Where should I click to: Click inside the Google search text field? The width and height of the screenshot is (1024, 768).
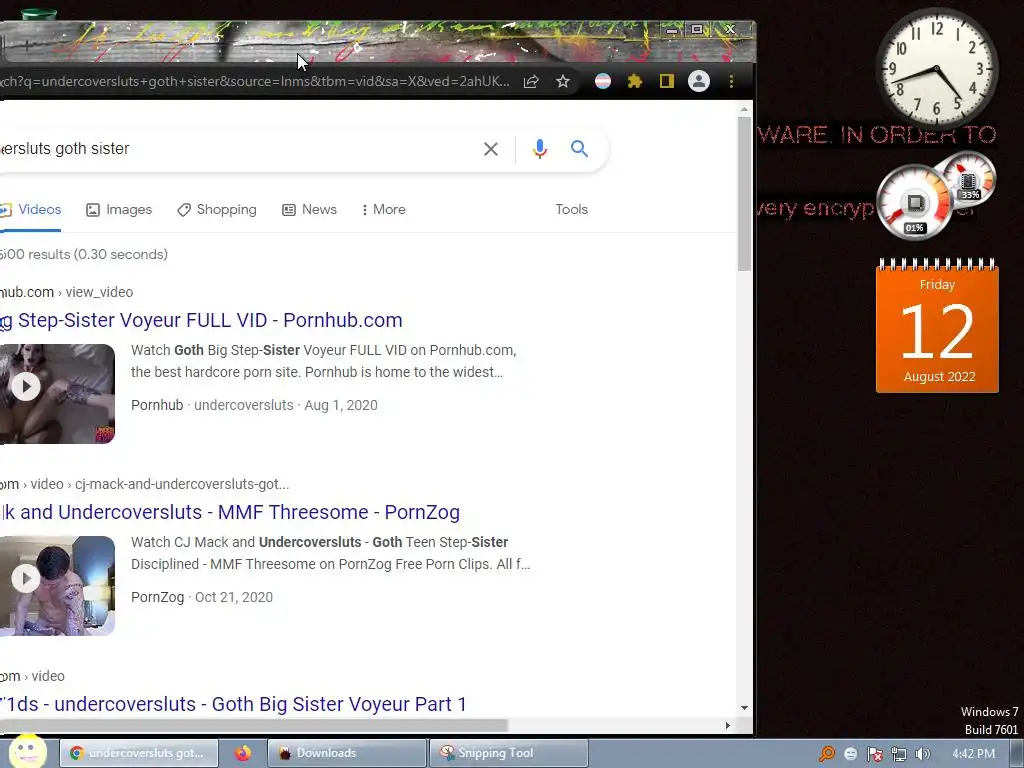click(x=235, y=149)
